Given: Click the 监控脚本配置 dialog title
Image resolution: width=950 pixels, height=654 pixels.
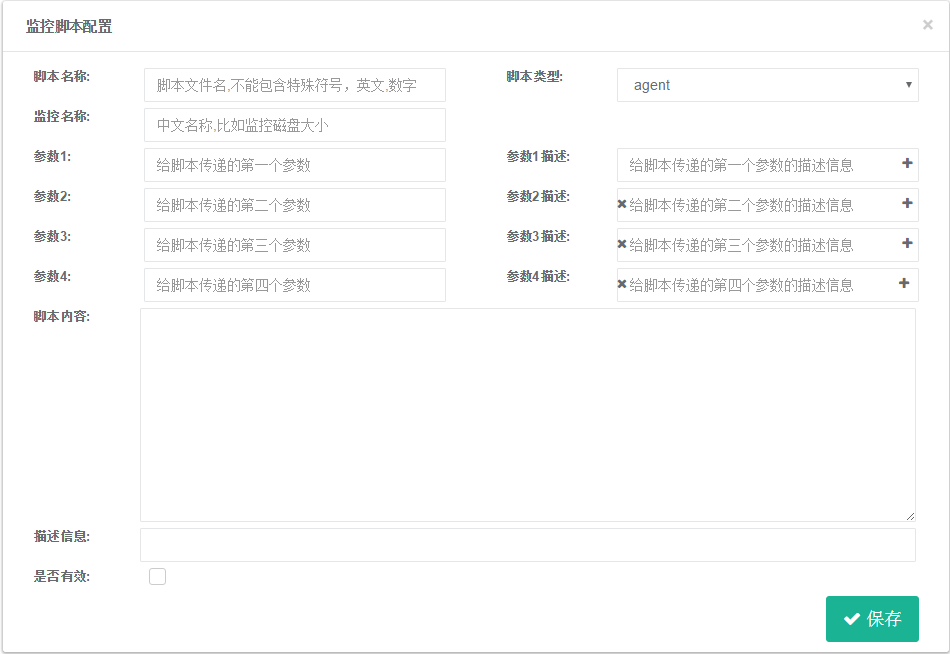Looking at the screenshot, I should pyautogui.click(x=69, y=27).
